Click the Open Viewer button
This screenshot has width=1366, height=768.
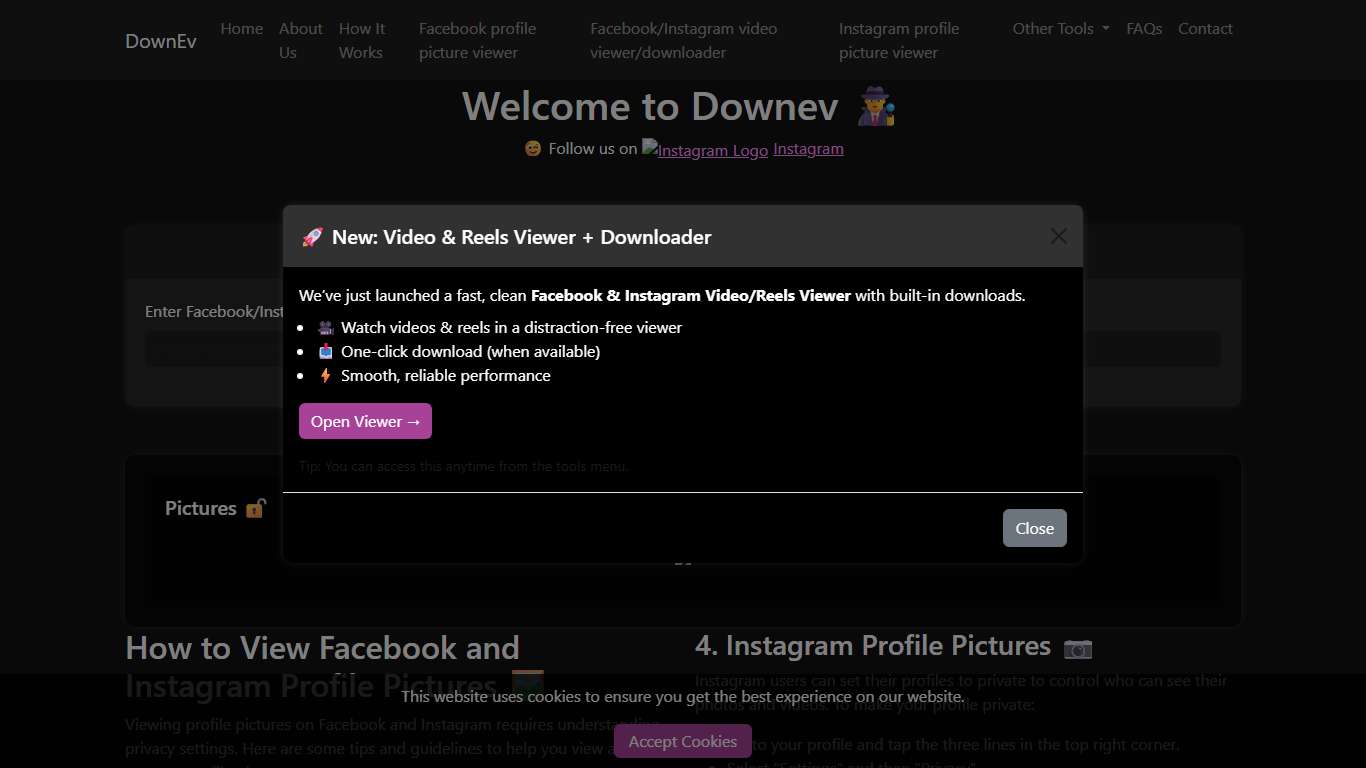pyautogui.click(x=365, y=421)
